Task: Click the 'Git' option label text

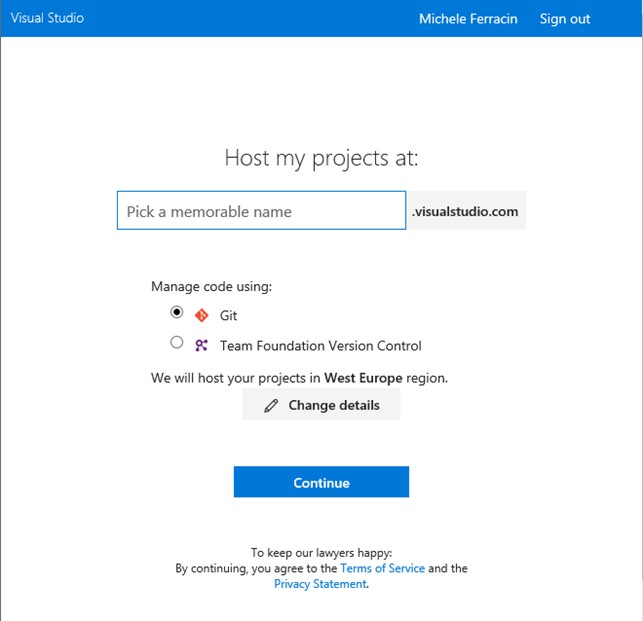Action: 228,315
